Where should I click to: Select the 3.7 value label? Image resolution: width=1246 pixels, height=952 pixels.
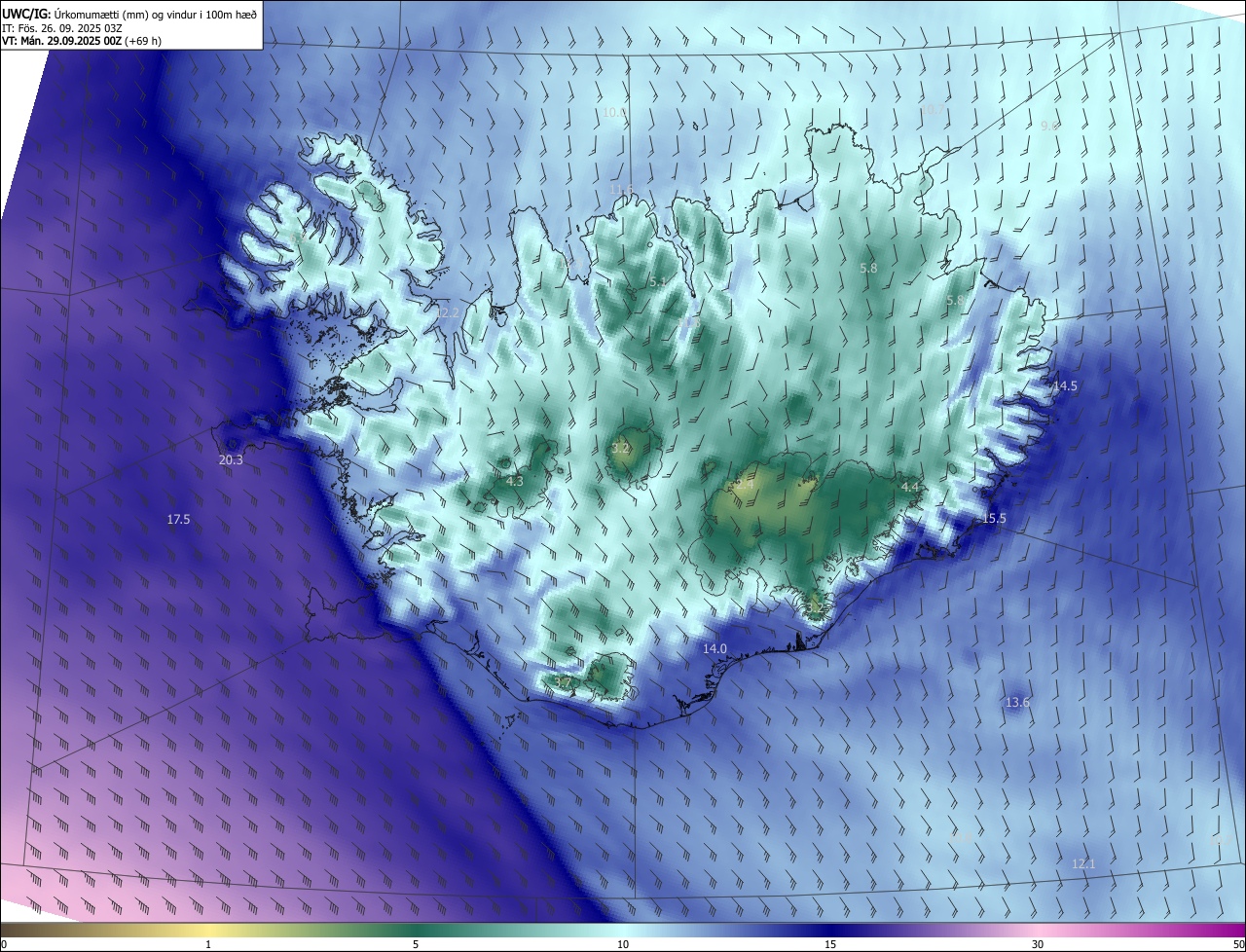coord(563,682)
